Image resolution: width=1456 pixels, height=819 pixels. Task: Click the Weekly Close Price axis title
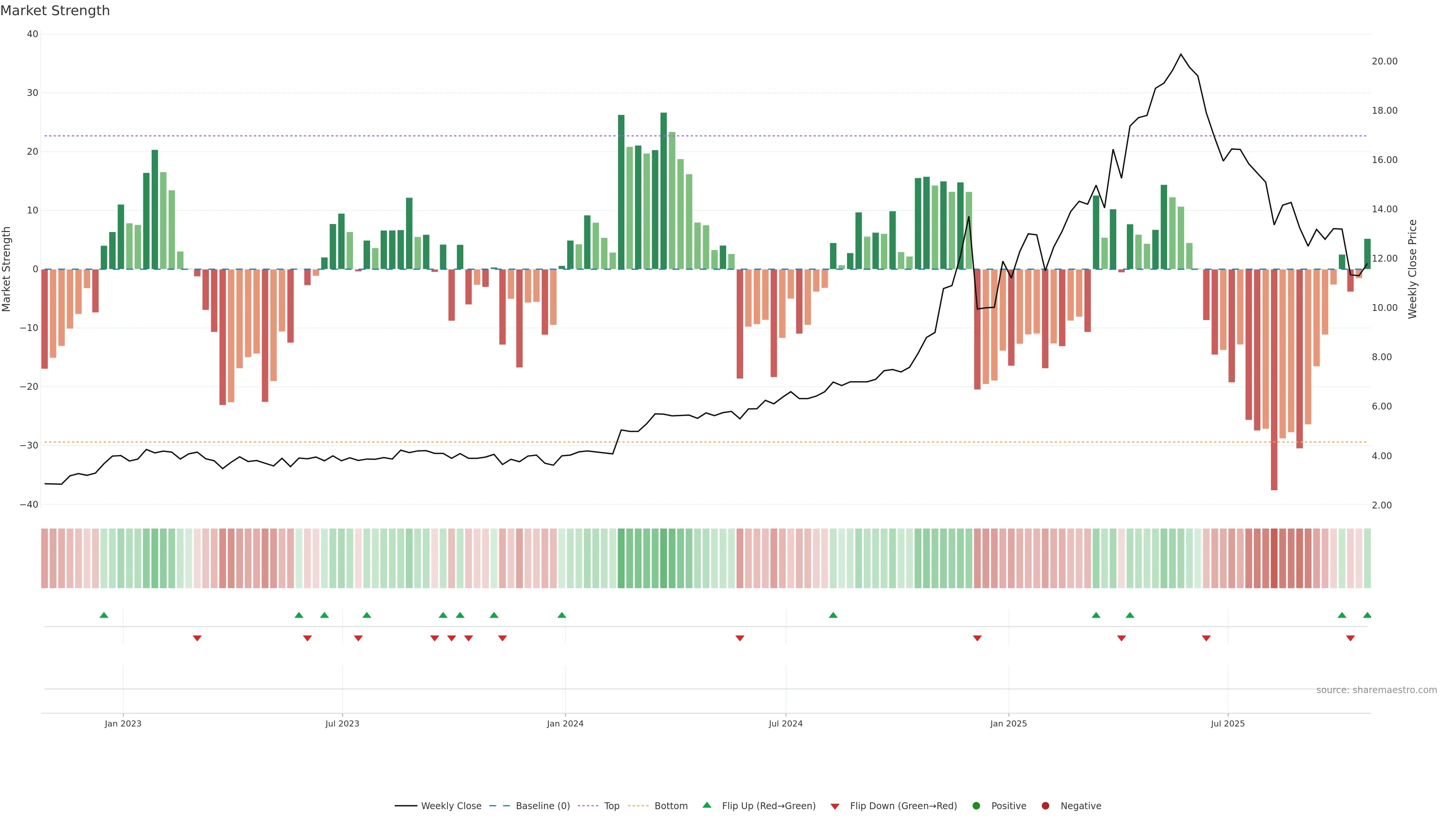coord(1412,269)
